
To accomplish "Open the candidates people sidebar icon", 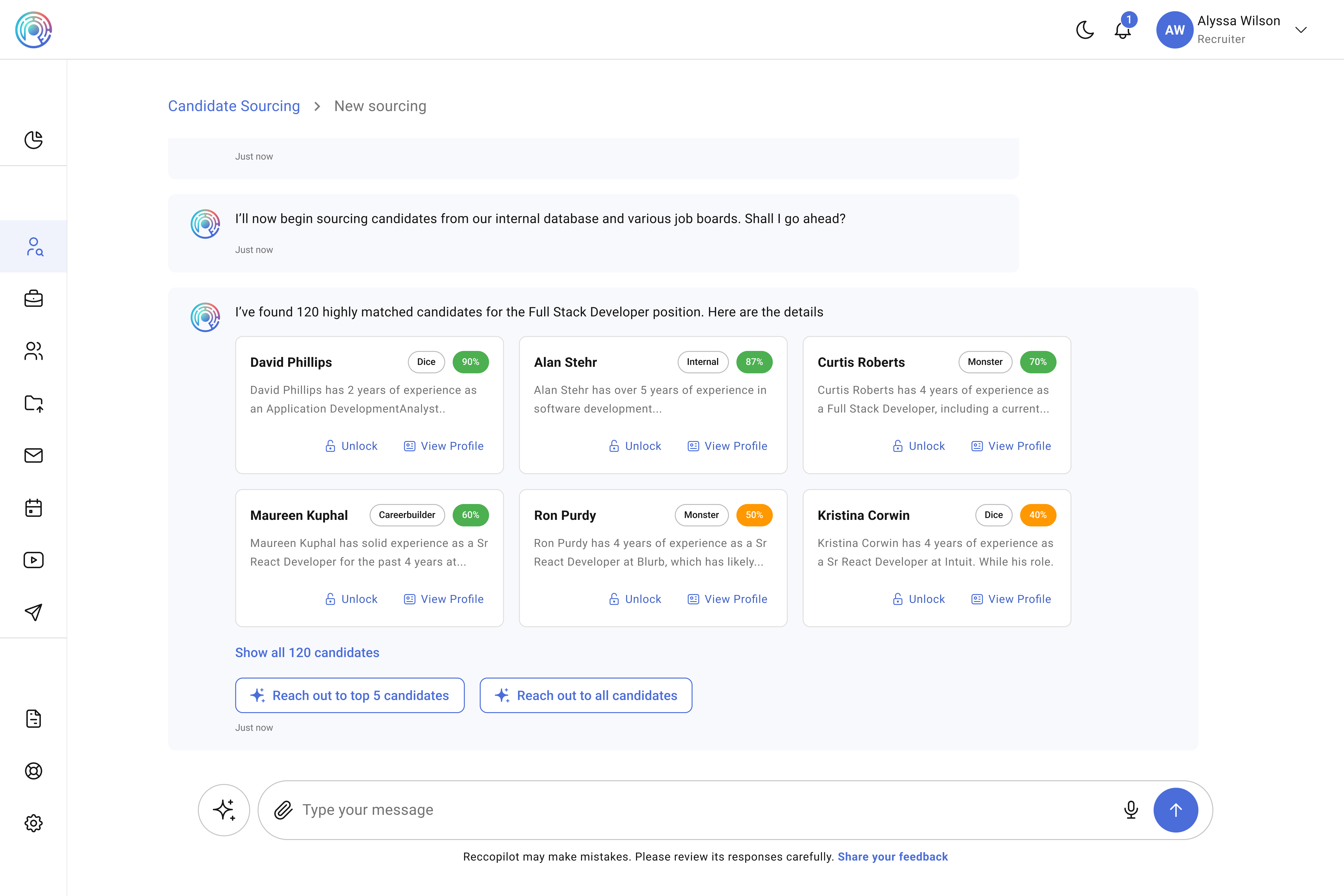I will pyautogui.click(x=34, y=351).
